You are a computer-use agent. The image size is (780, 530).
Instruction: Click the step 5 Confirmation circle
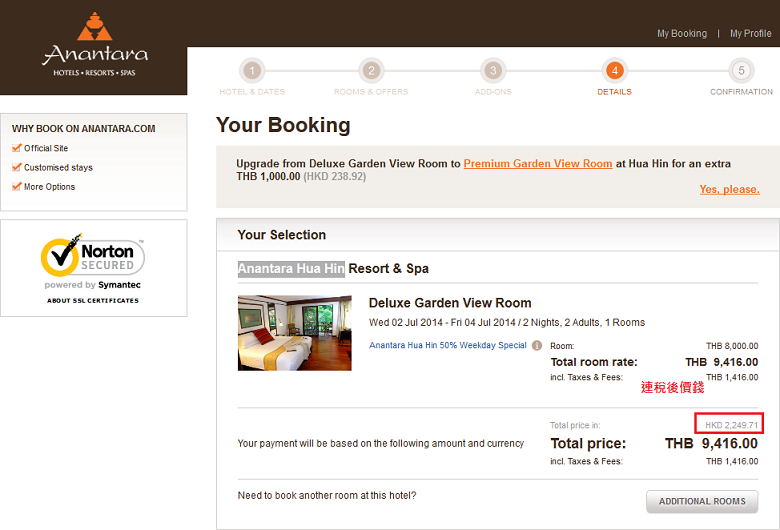click(741, 70)
